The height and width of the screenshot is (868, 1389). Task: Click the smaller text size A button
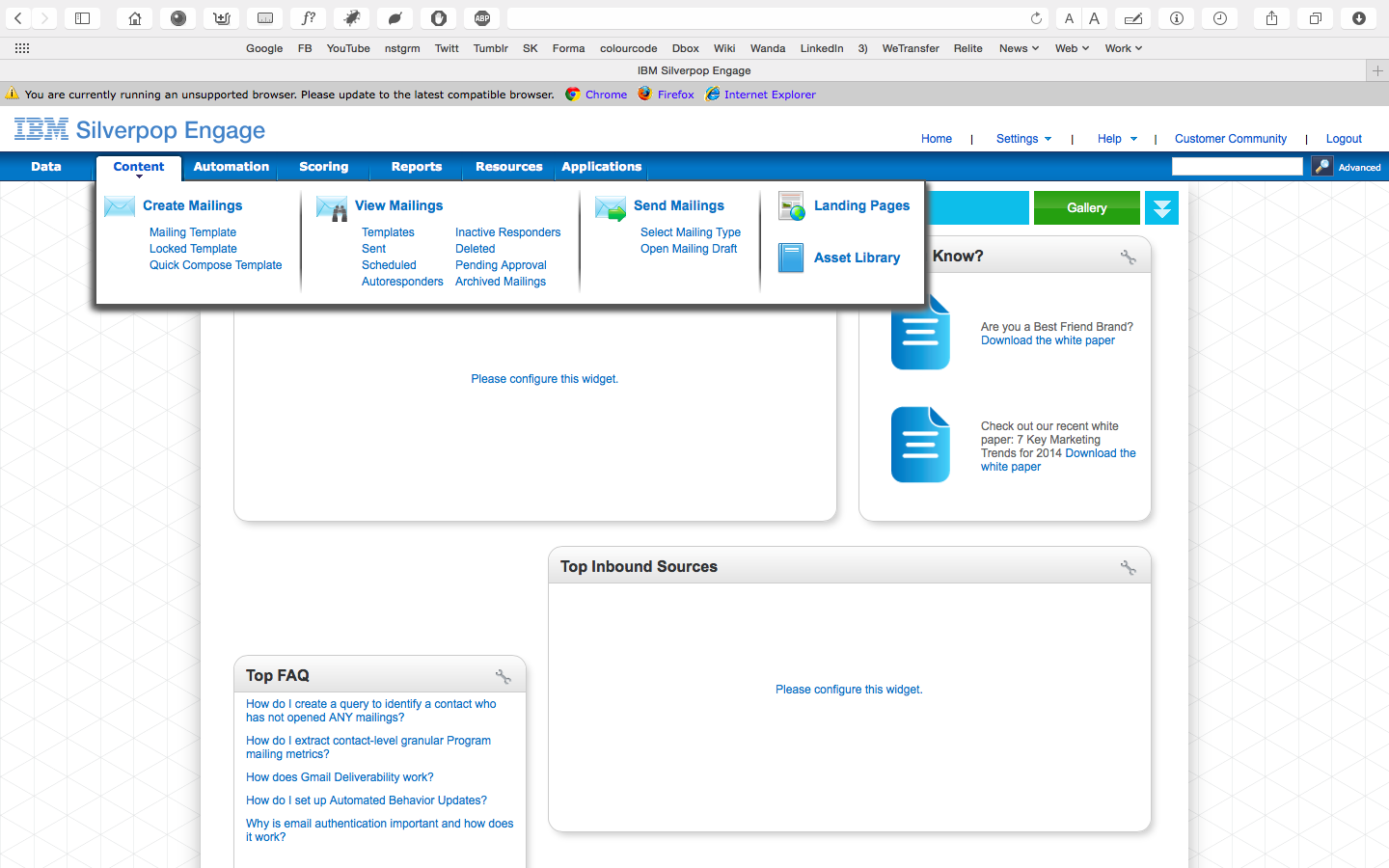point(1069,18)
